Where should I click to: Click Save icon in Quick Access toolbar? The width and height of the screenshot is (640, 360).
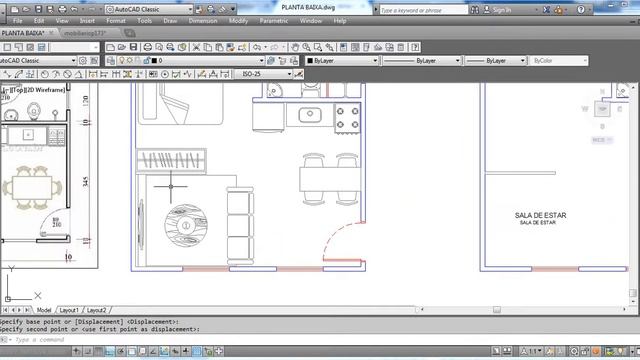38,9
